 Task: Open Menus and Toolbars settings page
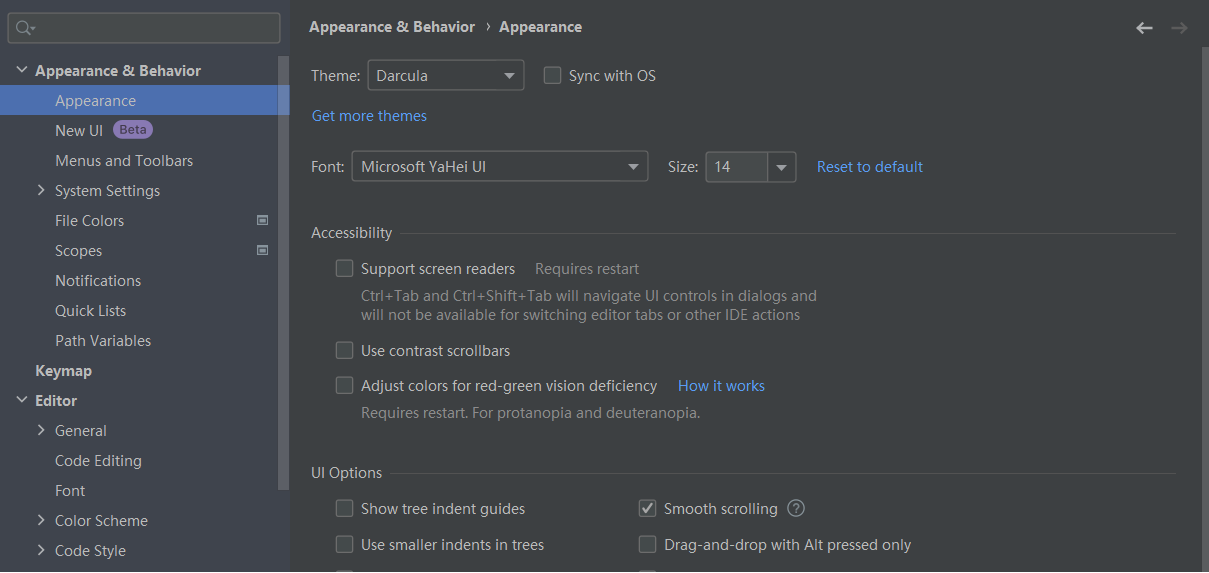point(124,160)
